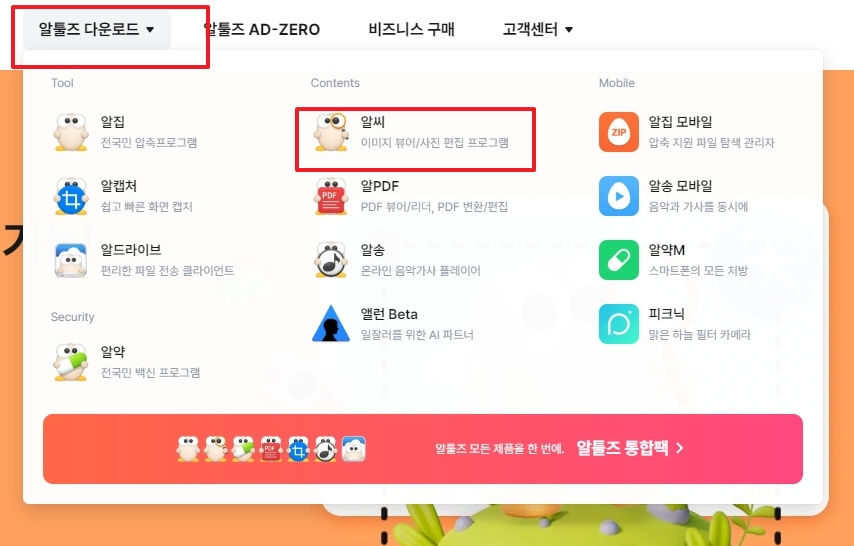The width and height of the screenshot is (854, 546).
Task: Click the 앨런 Beta blue triangle icon
Action: pos(331,324)
